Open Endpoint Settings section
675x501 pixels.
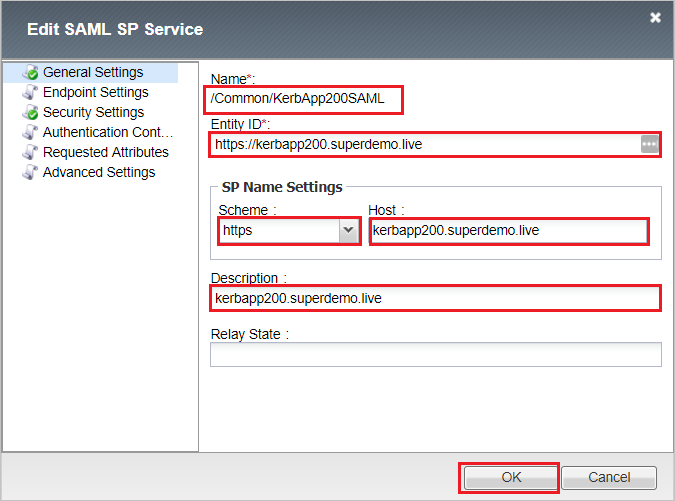pos(96,92)
